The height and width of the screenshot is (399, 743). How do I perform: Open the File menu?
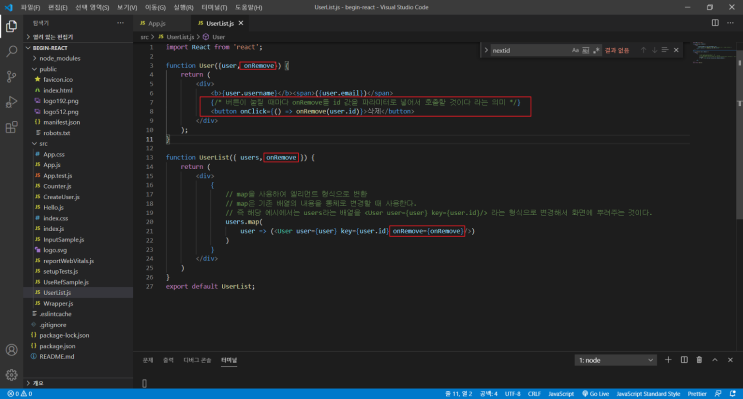click(30, 8)
